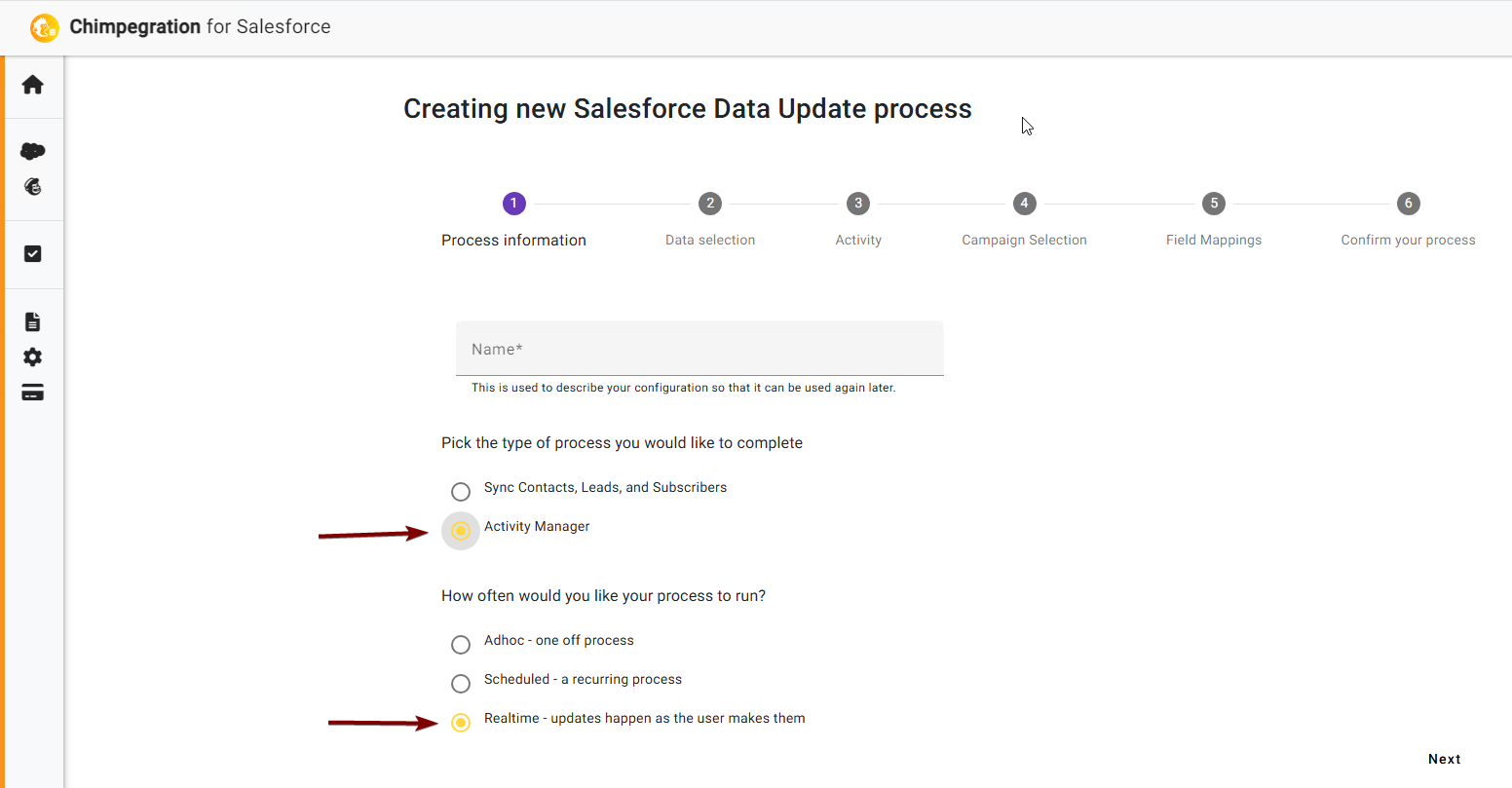Click 'Pick the type of process' text
Screen dimensions: 1512x788
point(622,443)
